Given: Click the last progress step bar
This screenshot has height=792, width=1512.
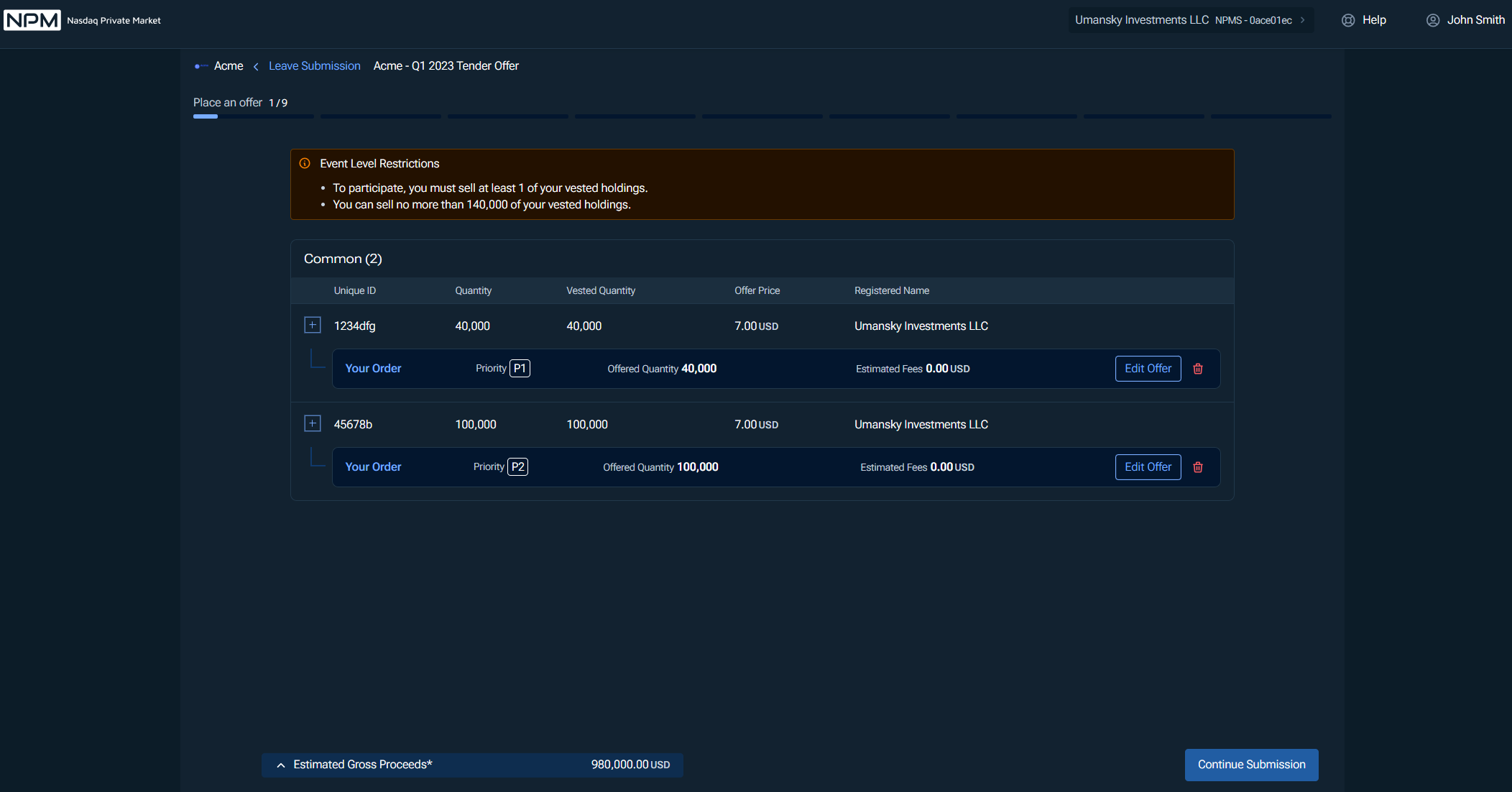Looking at the screenshot, I should point(1271,116).
